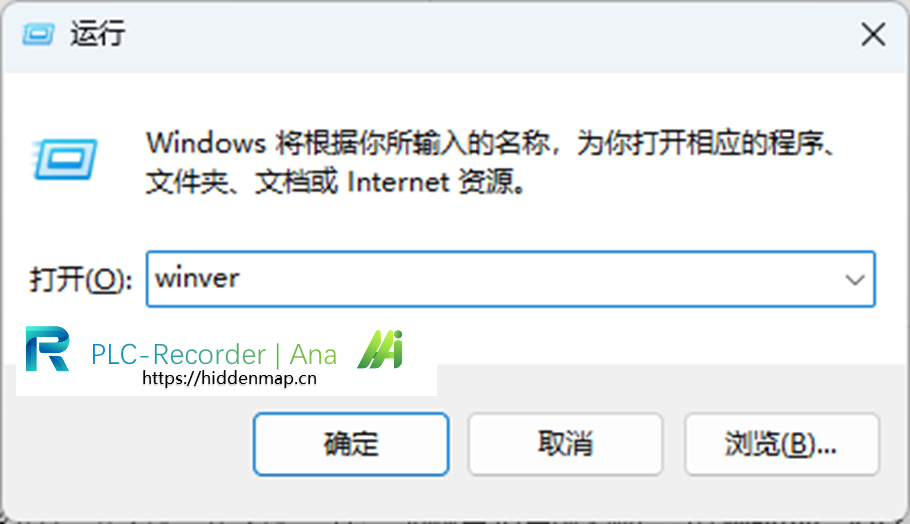Click the PLC-Recorder text label
Screen dimensions: 910x524
click(178, 355)
